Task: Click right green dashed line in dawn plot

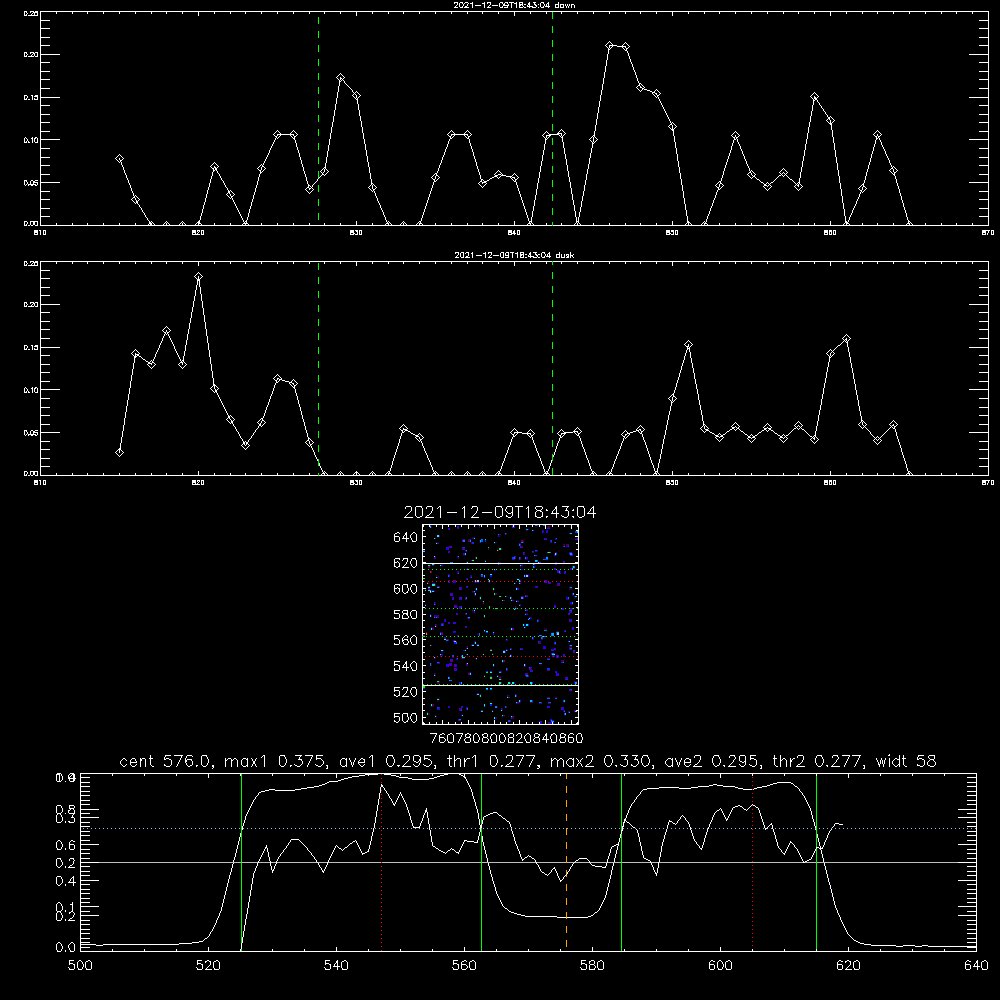Action: pyautogui.click(x=552, y=118)
